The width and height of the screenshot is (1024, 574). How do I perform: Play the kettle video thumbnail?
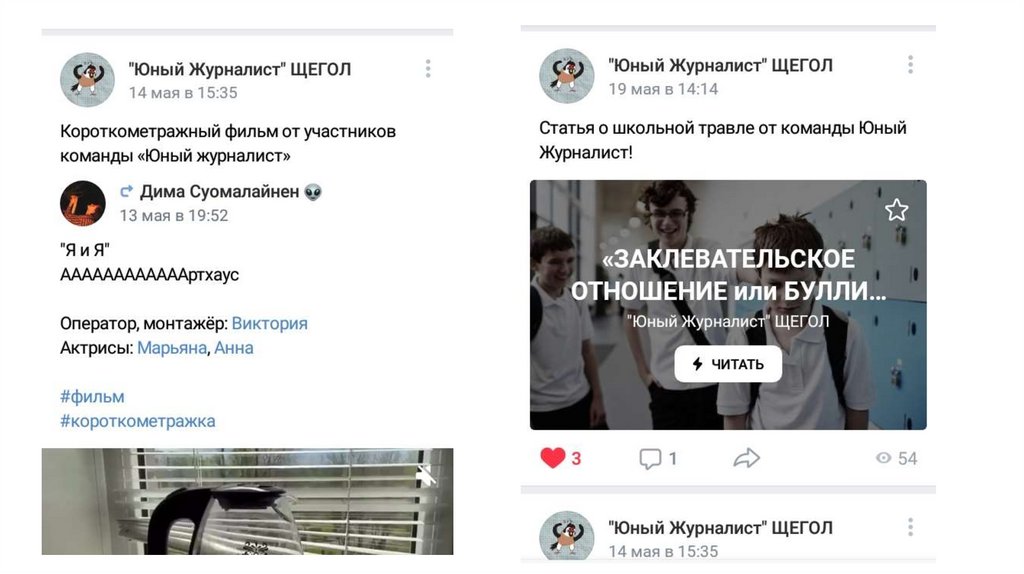click(x=248, y=501)
